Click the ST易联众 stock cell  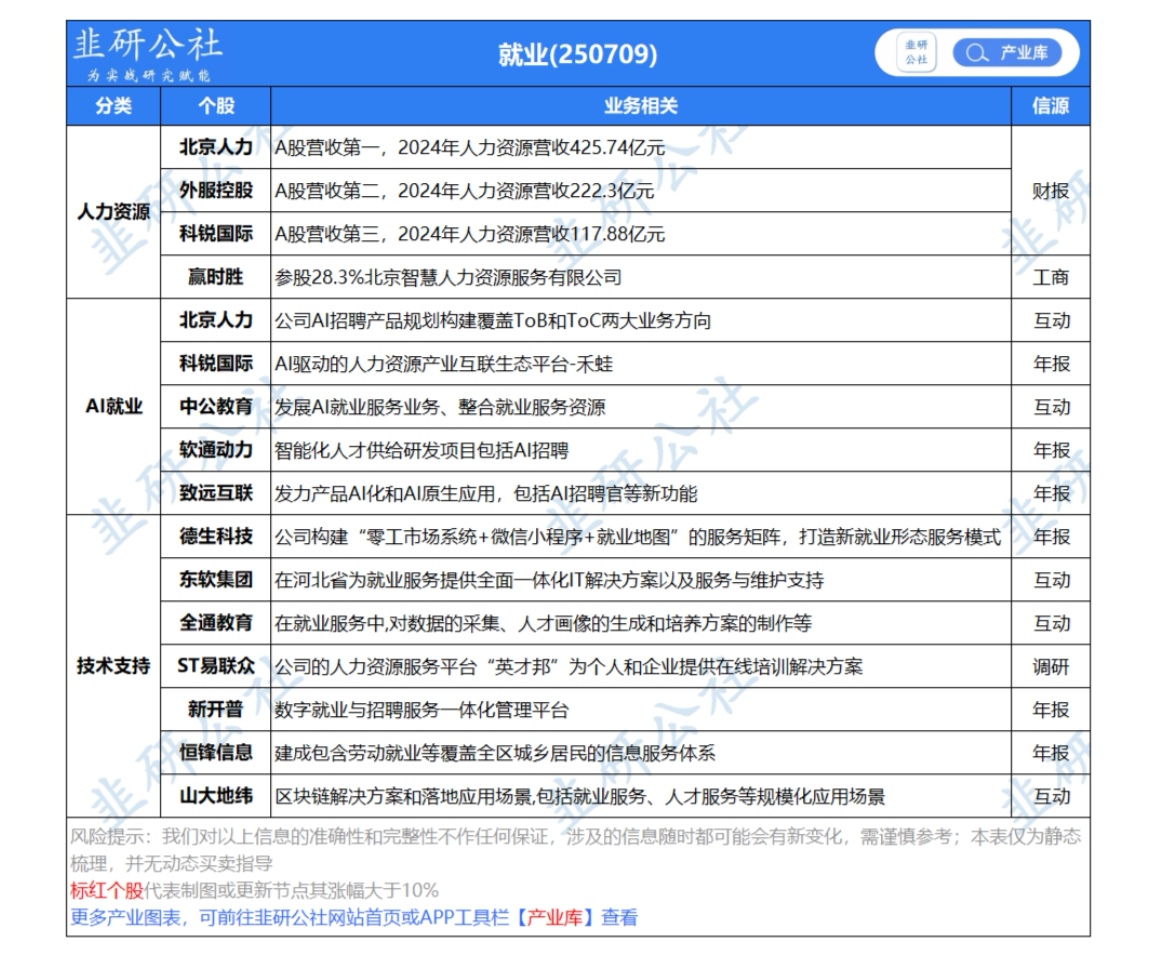(x=216, y=666)
